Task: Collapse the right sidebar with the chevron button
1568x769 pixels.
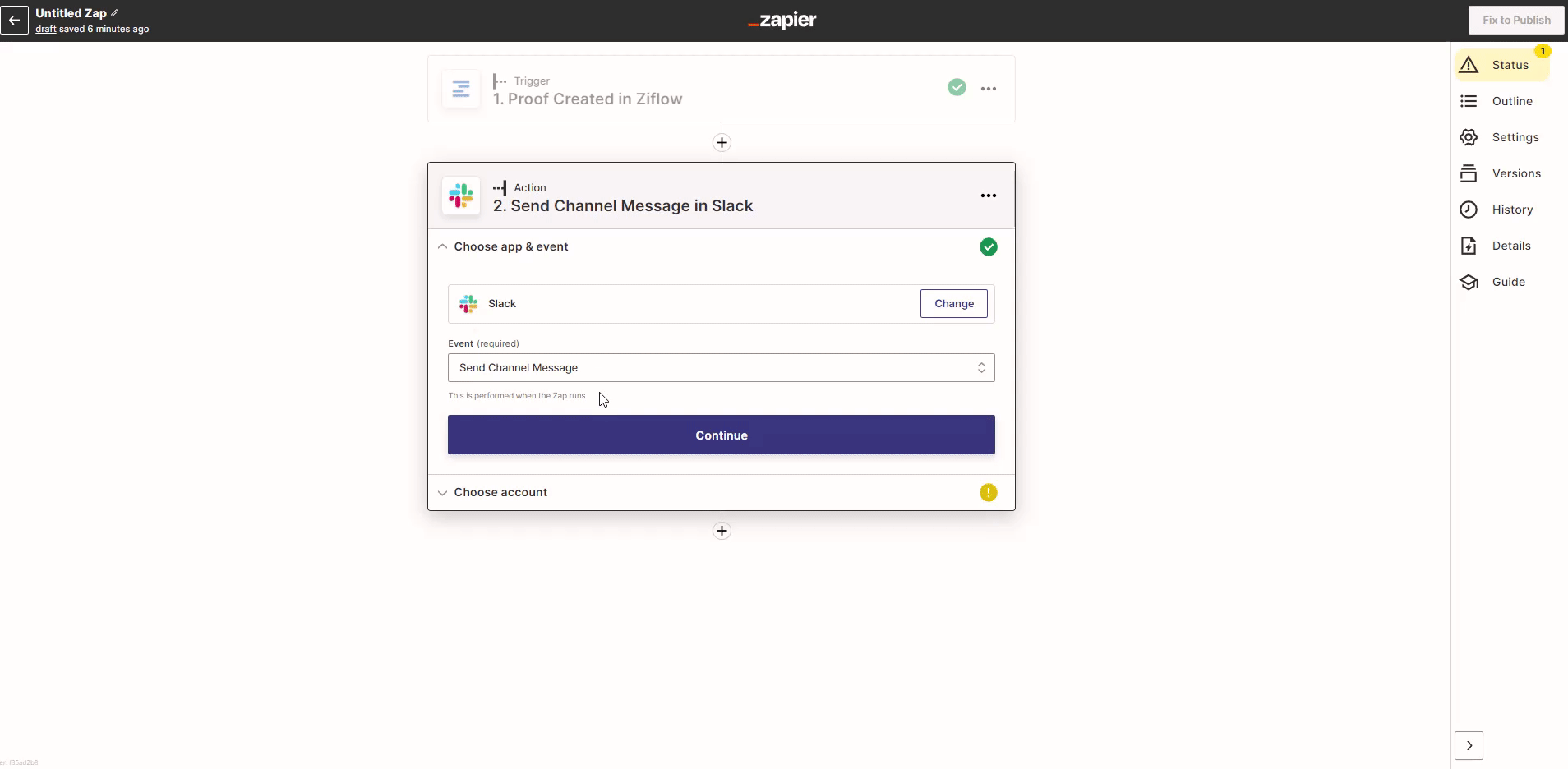Action: point(1469,746)
